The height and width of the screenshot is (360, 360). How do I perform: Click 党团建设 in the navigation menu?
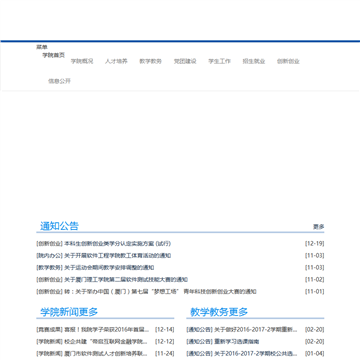coord(185,61)
